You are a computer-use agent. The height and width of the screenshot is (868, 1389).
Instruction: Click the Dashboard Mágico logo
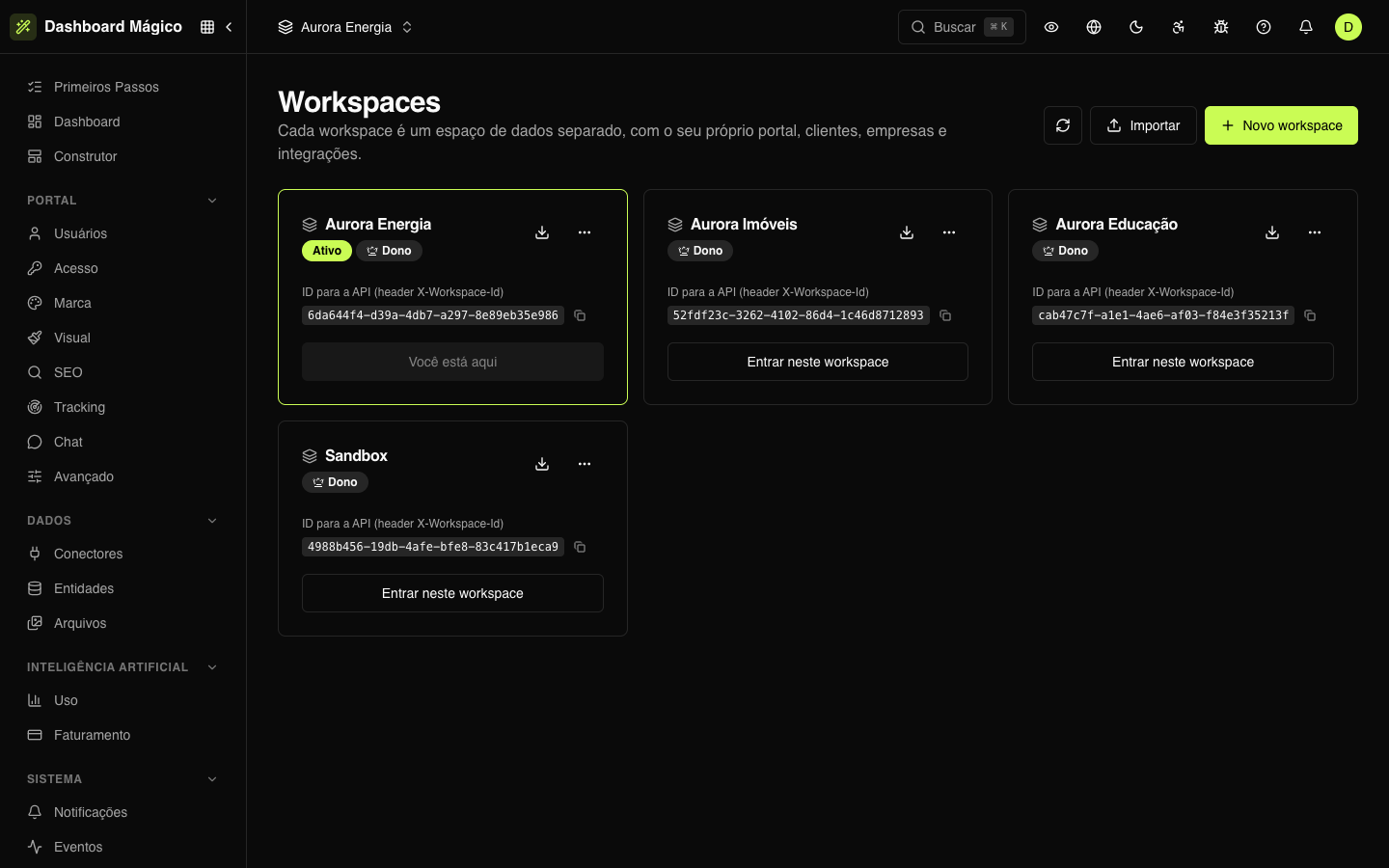(x=96, y=27)
